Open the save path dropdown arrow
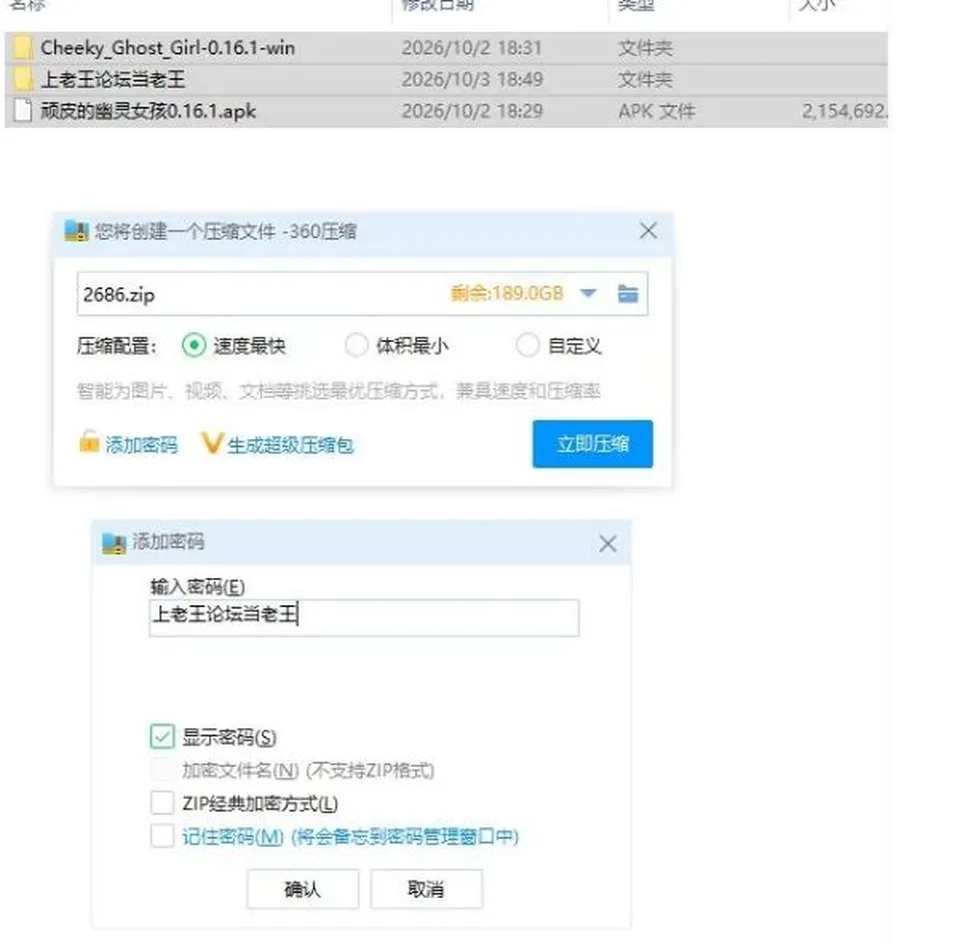Screen dimensions: 960x944 (x=588, y=293)
